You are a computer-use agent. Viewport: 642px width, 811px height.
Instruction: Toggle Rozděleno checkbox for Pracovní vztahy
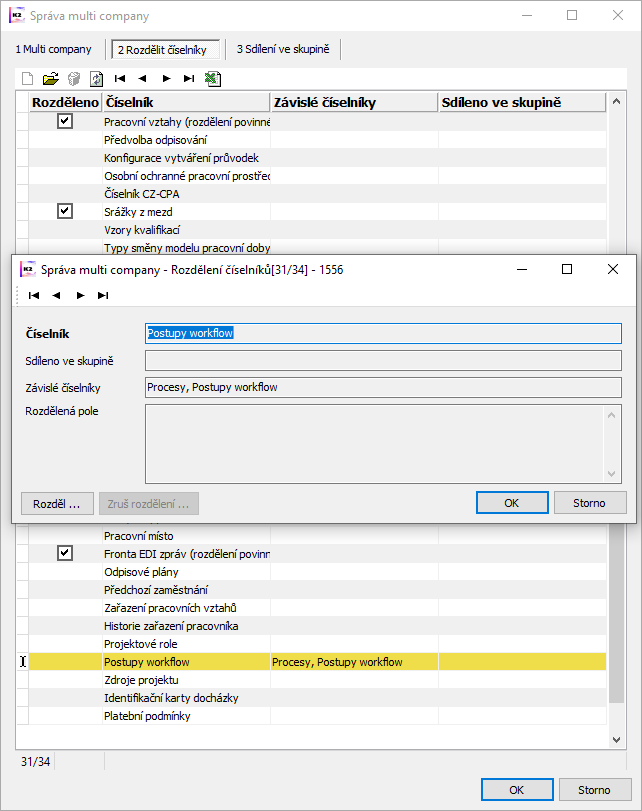tap(65, 122)
